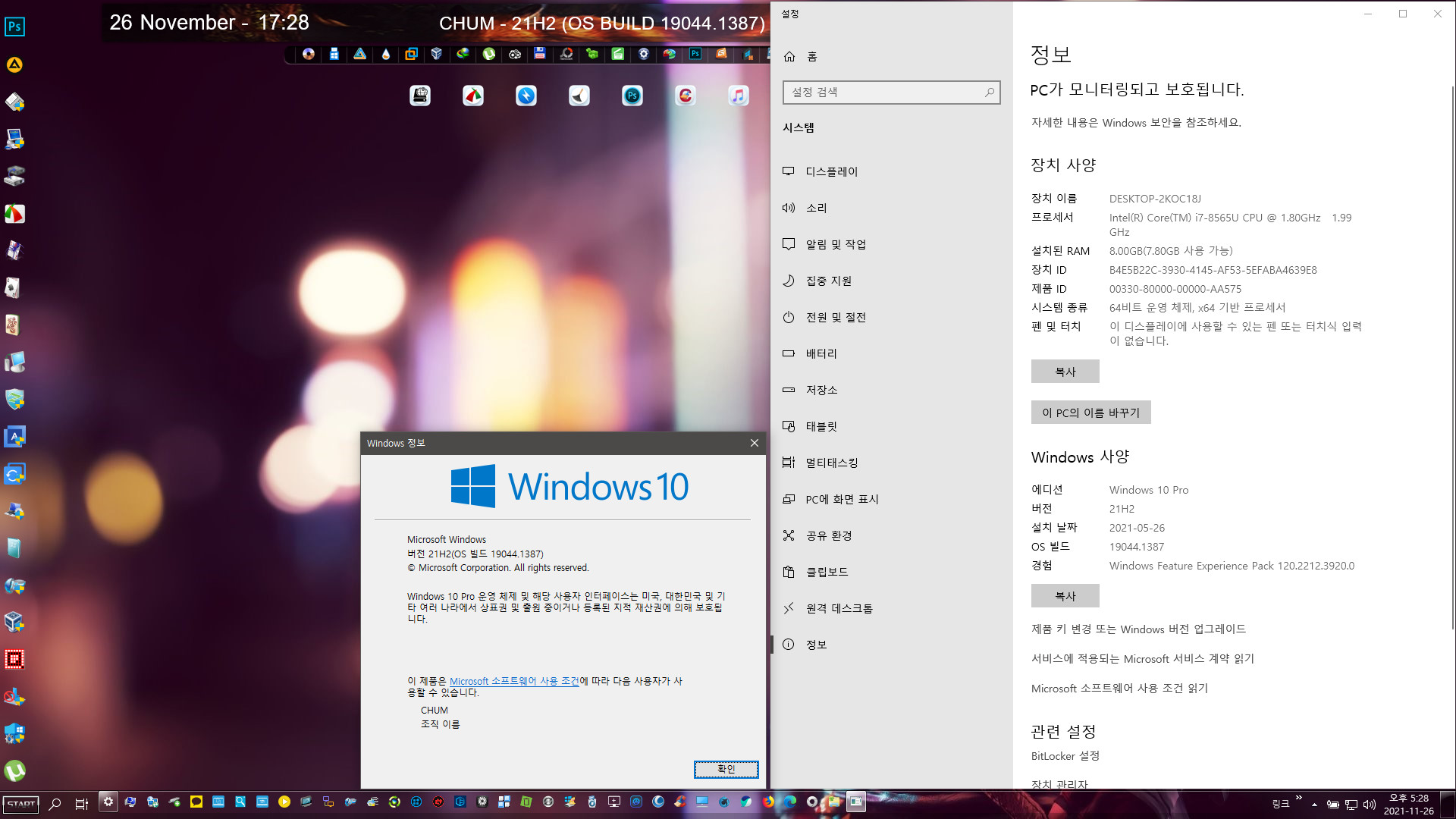Select 태블릿 in Settings sidebar
Image resolution: width=1456 pixels, height=819 pixels.
point(892,426)
